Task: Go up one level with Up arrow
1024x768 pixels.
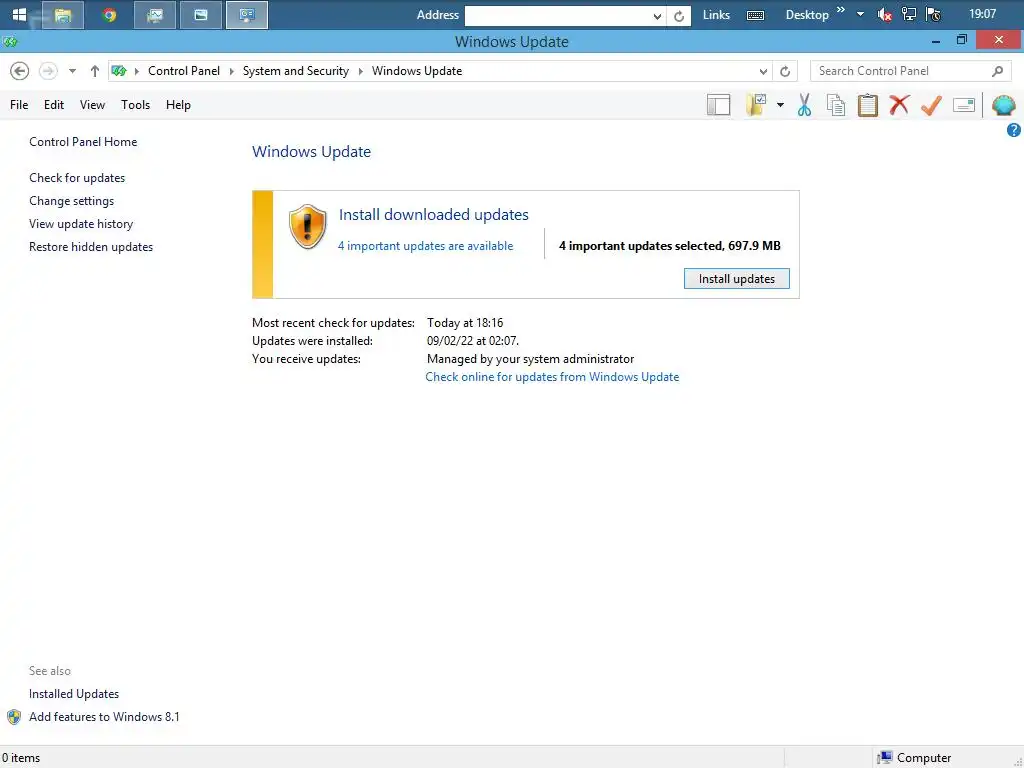Action: coord(95,71)
